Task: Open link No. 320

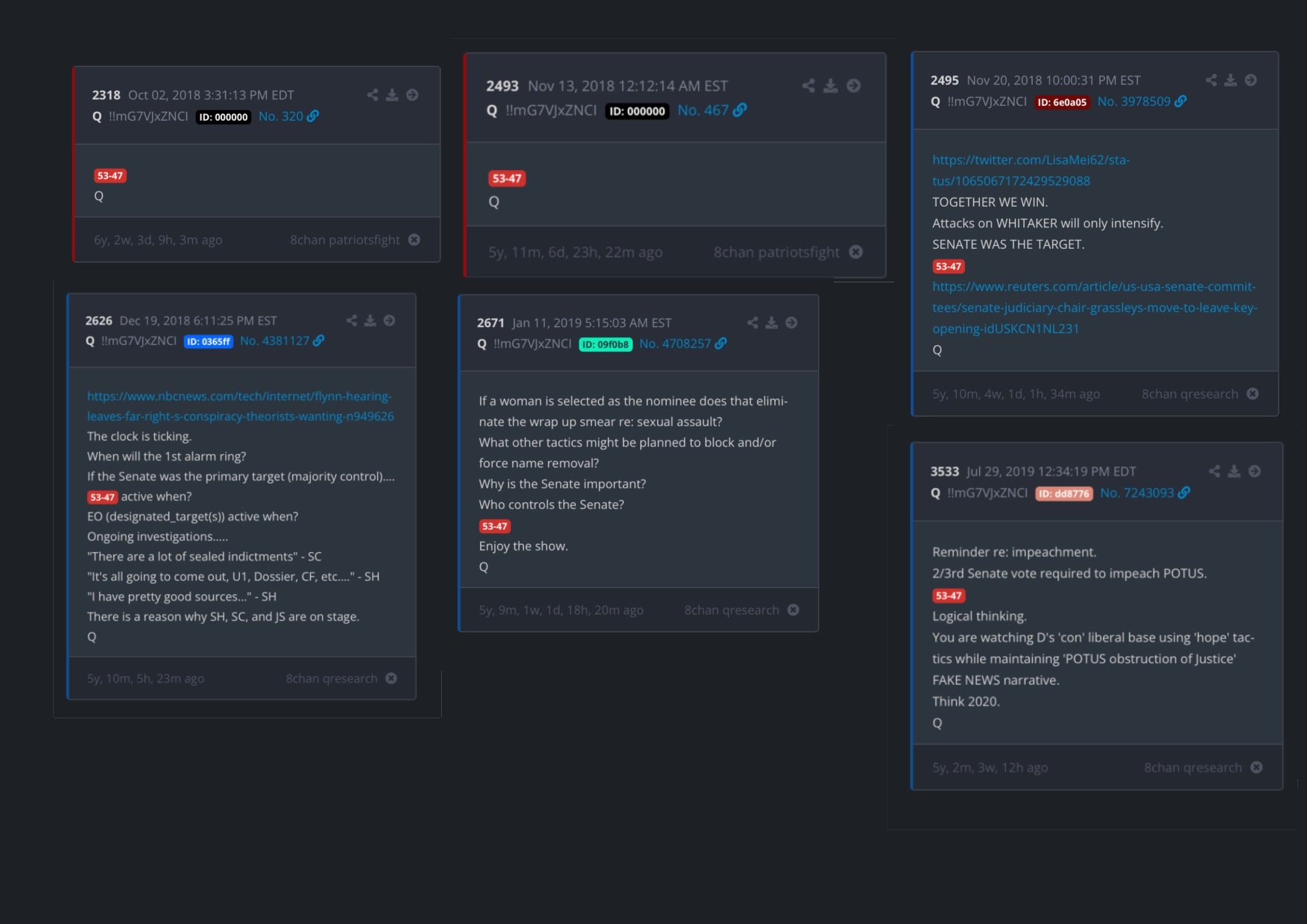Action: (288, 116)
